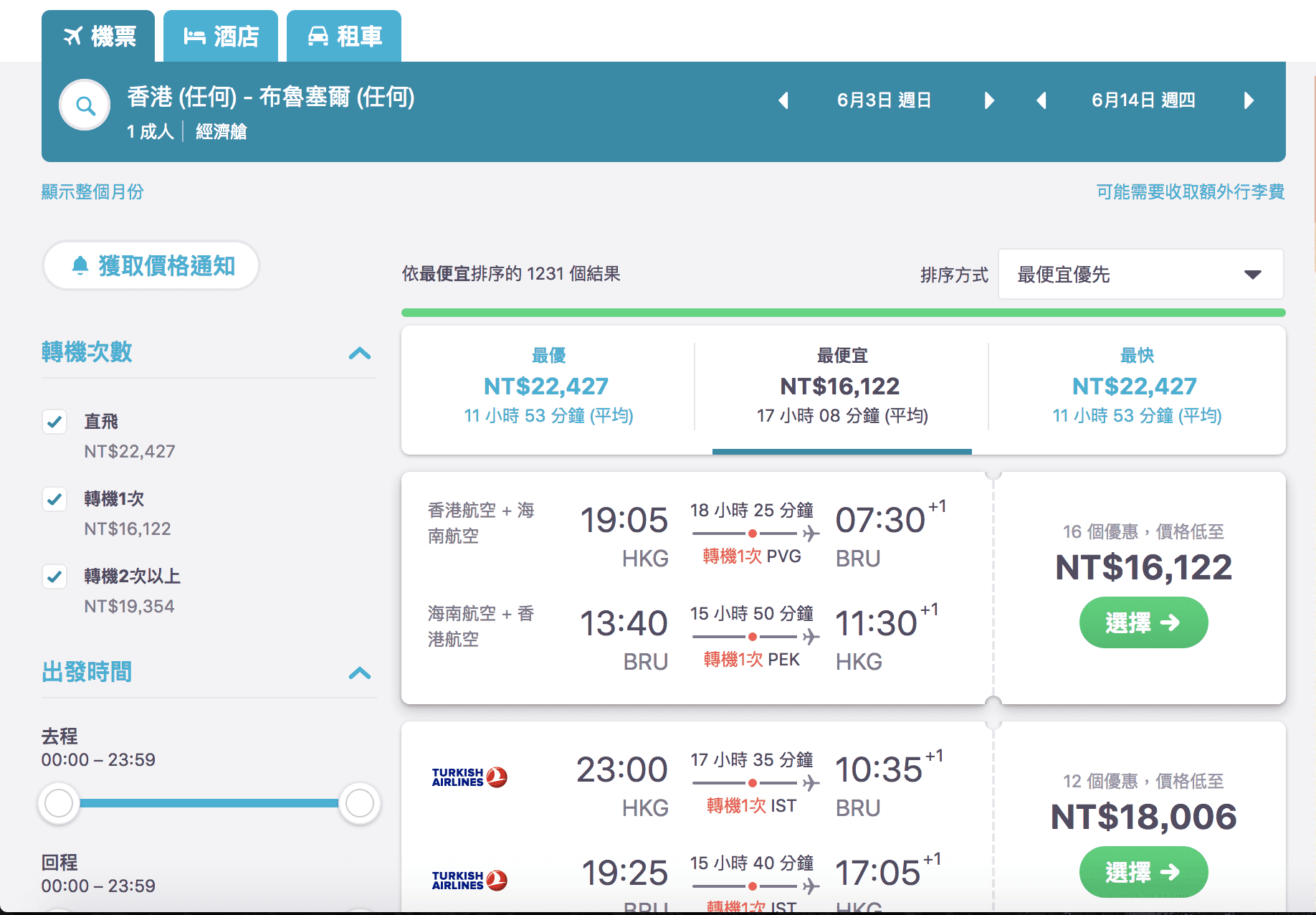Switch to the 酒店 tab
Screen dimensions: 1316x915
pos(221,36)
